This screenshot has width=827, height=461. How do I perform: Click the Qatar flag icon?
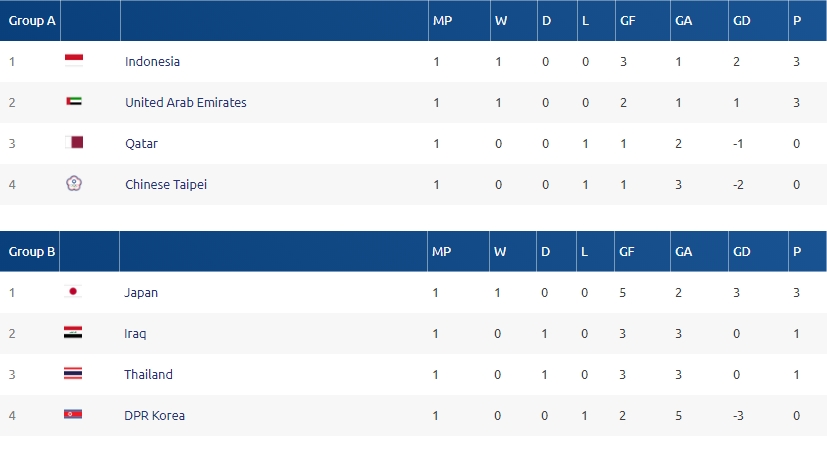[73, 143]
